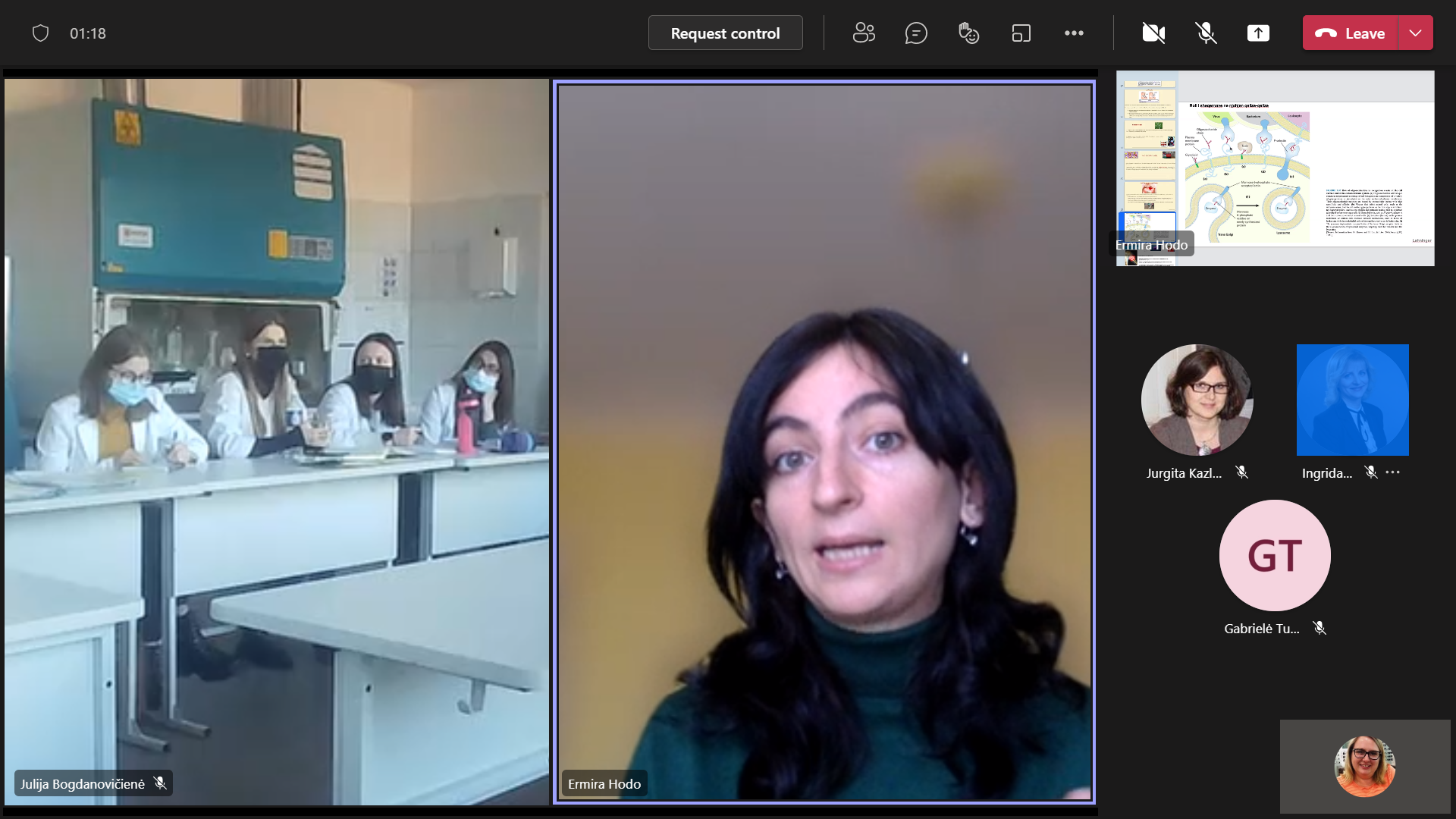Click Julija Bogdanovičienė's muted mic icon
Screen dimensions: 1456x819
tap(160, 783)
